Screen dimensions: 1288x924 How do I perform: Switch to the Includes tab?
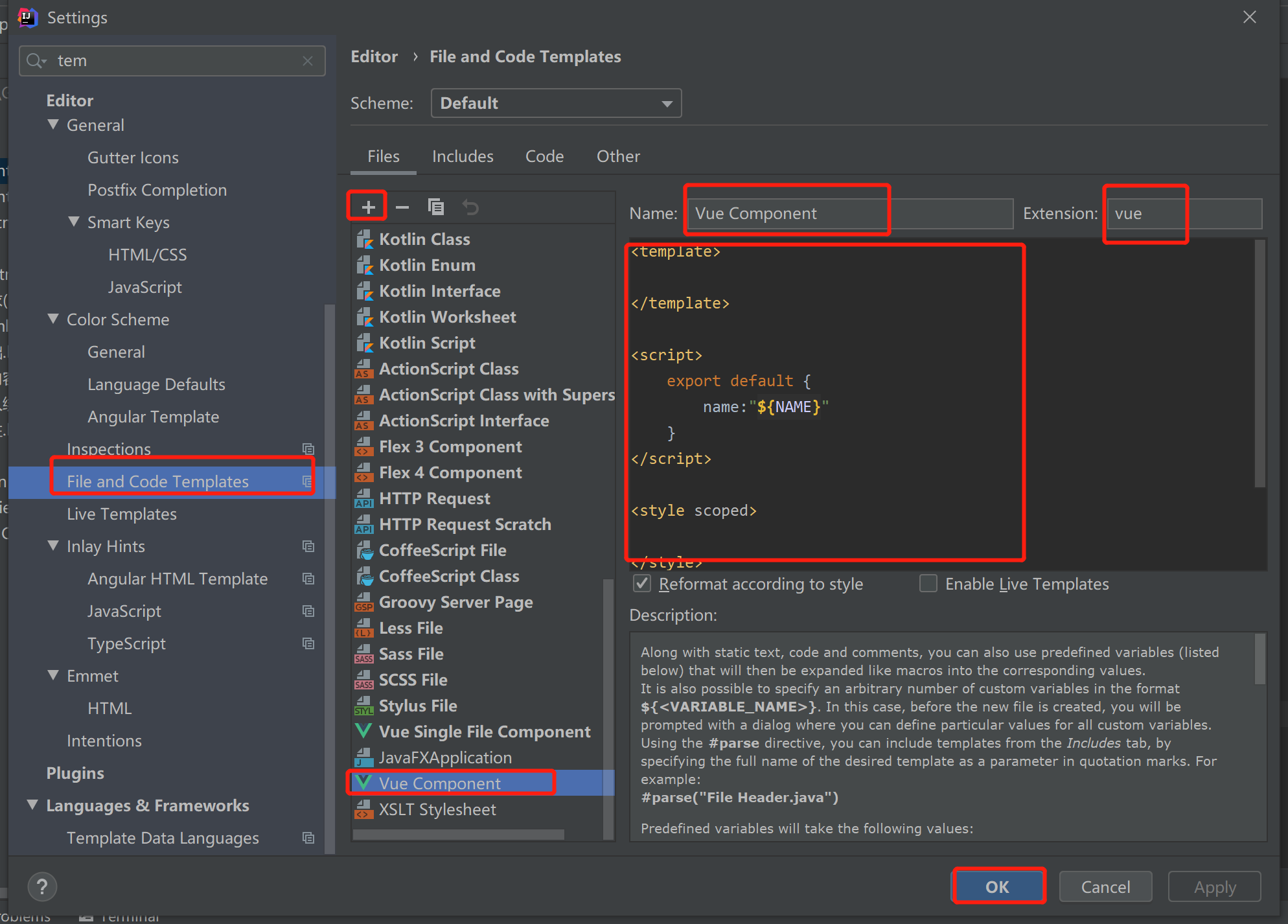[x=463, y=156]
